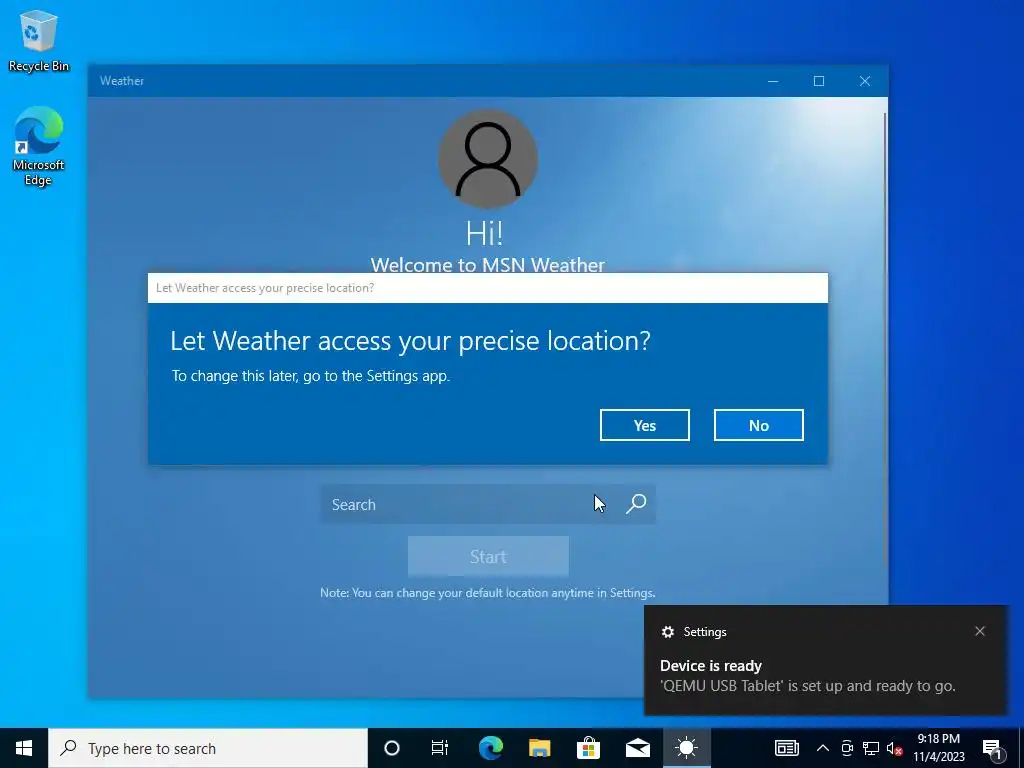Click the Settings gear icon in notification
Image resolution: width=1024 pixels, height=768 pixels.
(x=667, y=632)
